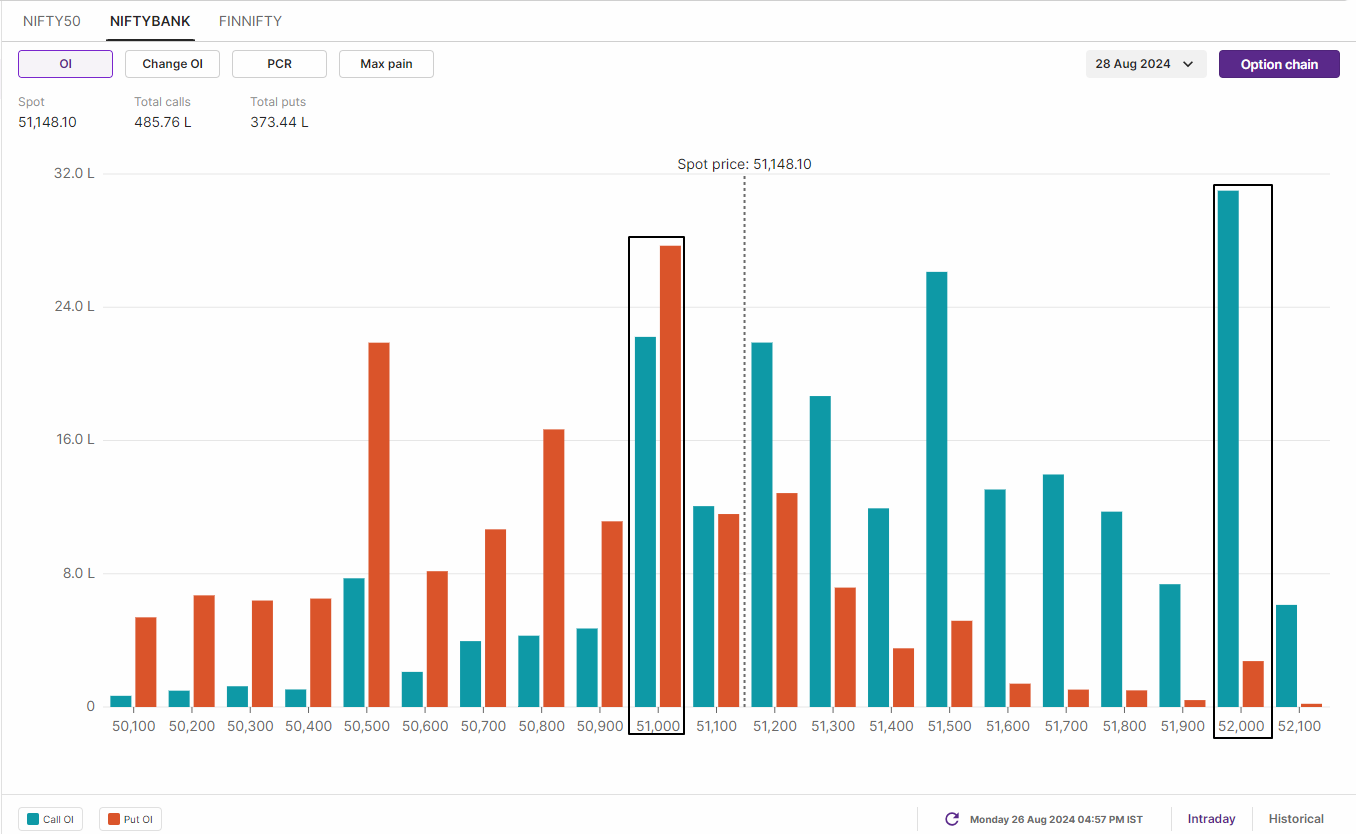Click the 52,100 strike call OI bar

1286,656
